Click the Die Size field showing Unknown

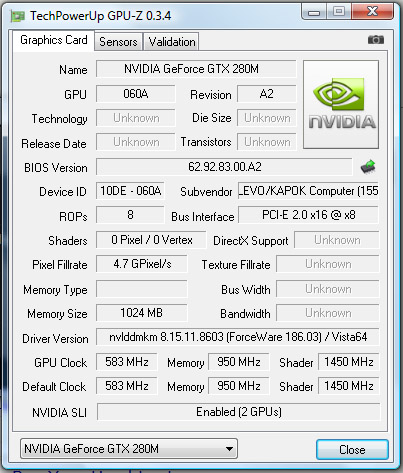266,118
